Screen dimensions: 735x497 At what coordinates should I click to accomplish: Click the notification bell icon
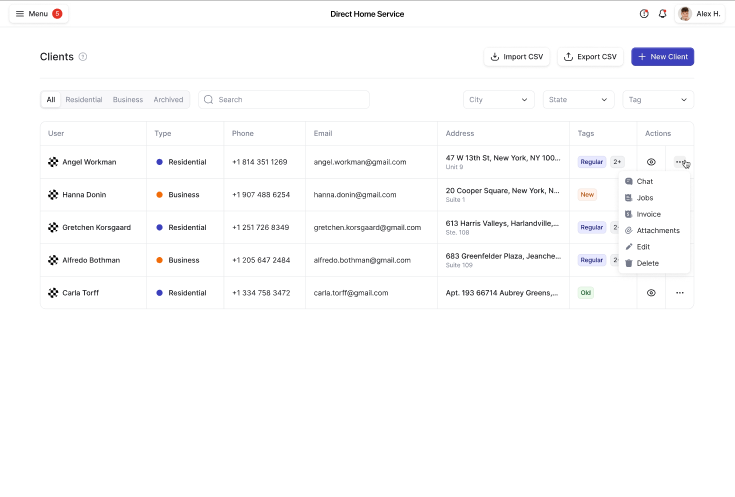662,14
